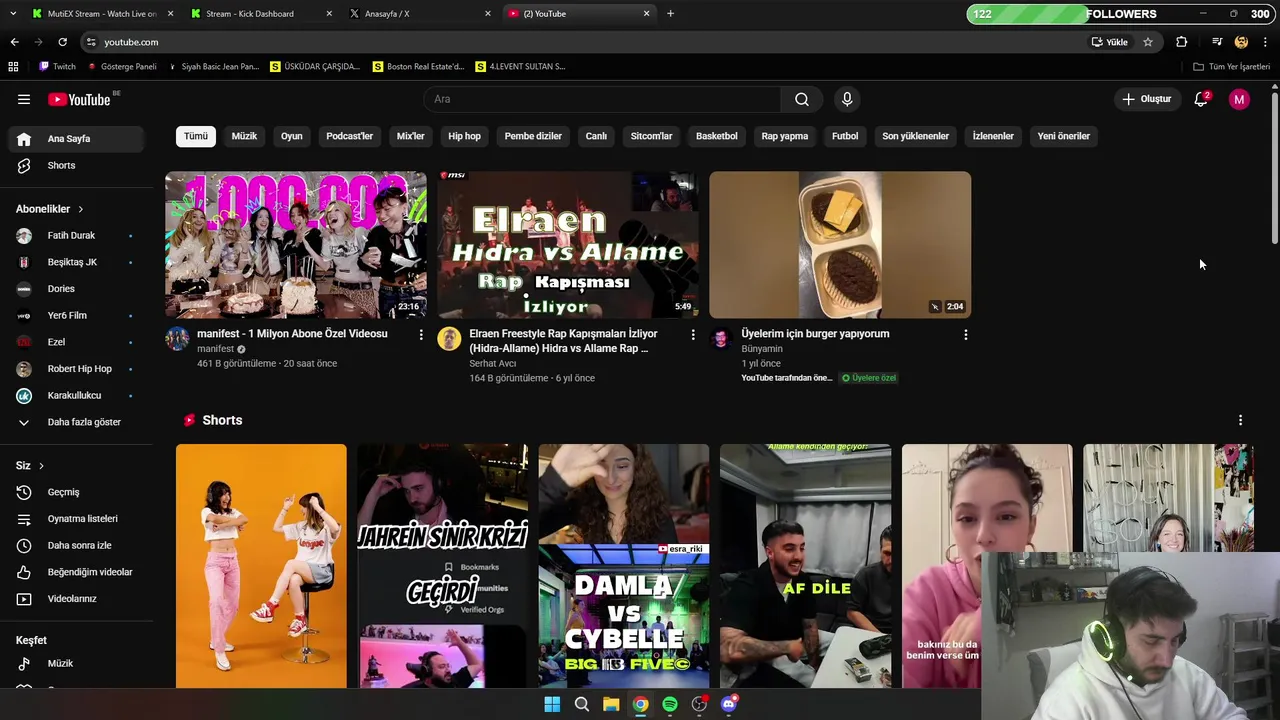Screen dimensions: 1280x720
Task: Click the Ara search input field
Action: point(603,99)
